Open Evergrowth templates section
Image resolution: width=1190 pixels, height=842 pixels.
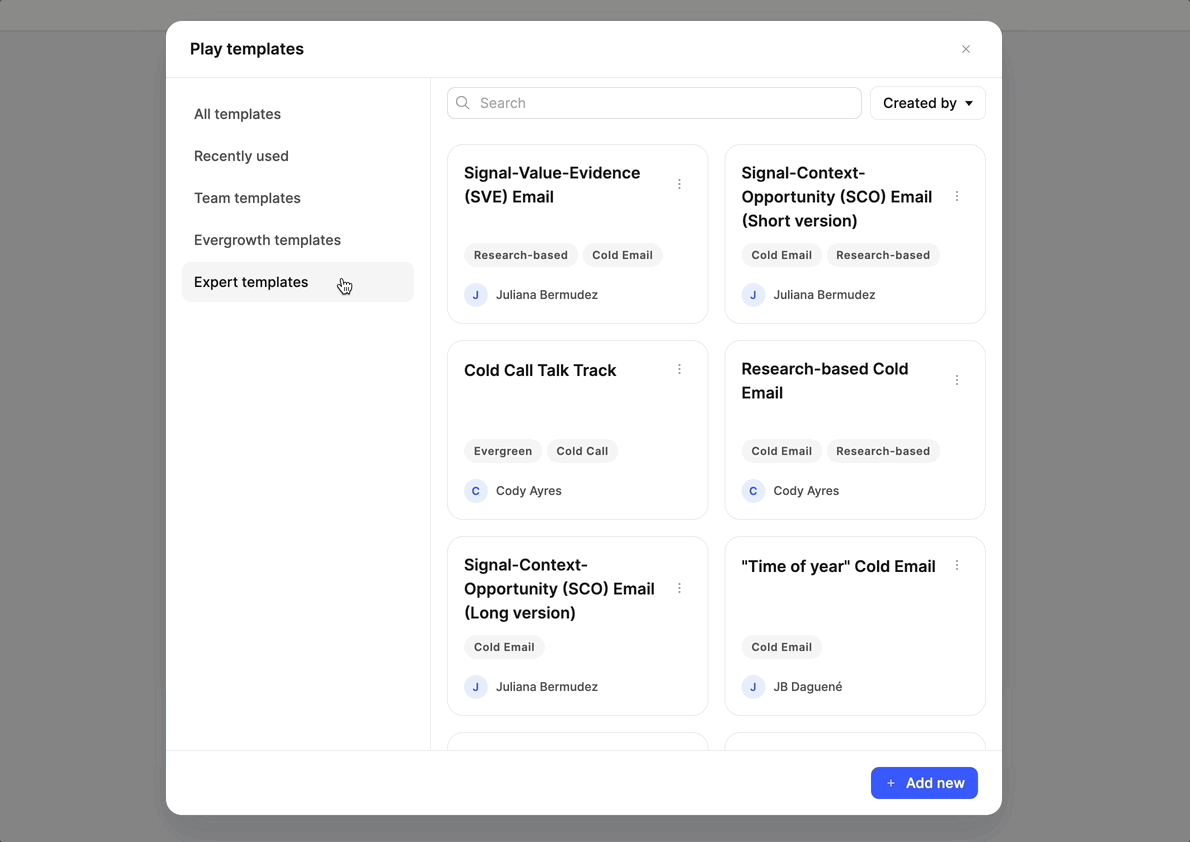pos(267,240)
